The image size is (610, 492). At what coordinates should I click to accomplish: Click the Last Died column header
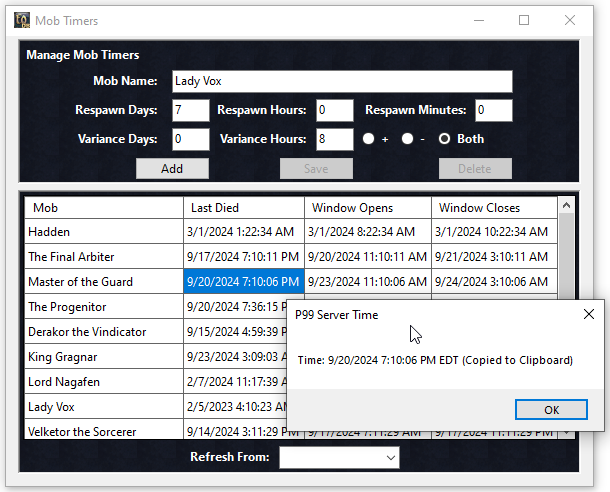click(x=244, y=208)
